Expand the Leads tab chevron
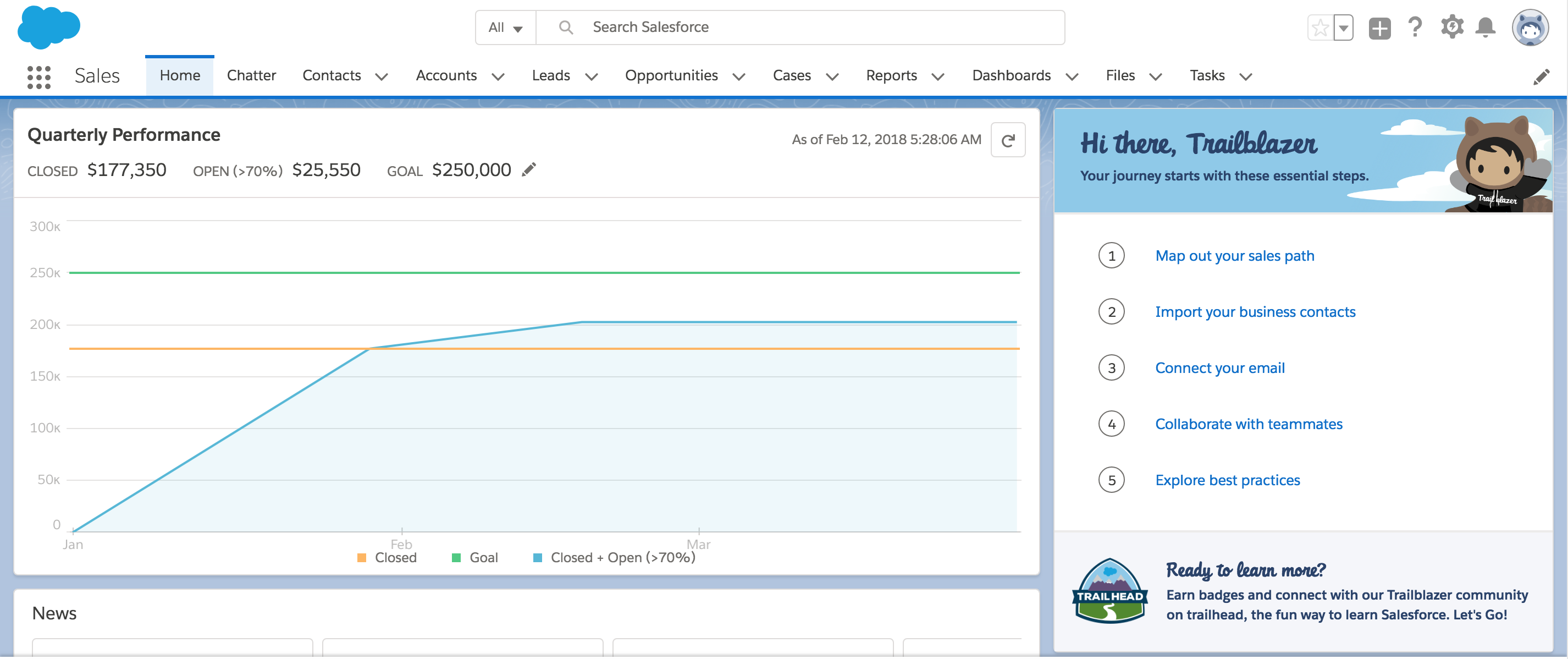 [591, 77]
